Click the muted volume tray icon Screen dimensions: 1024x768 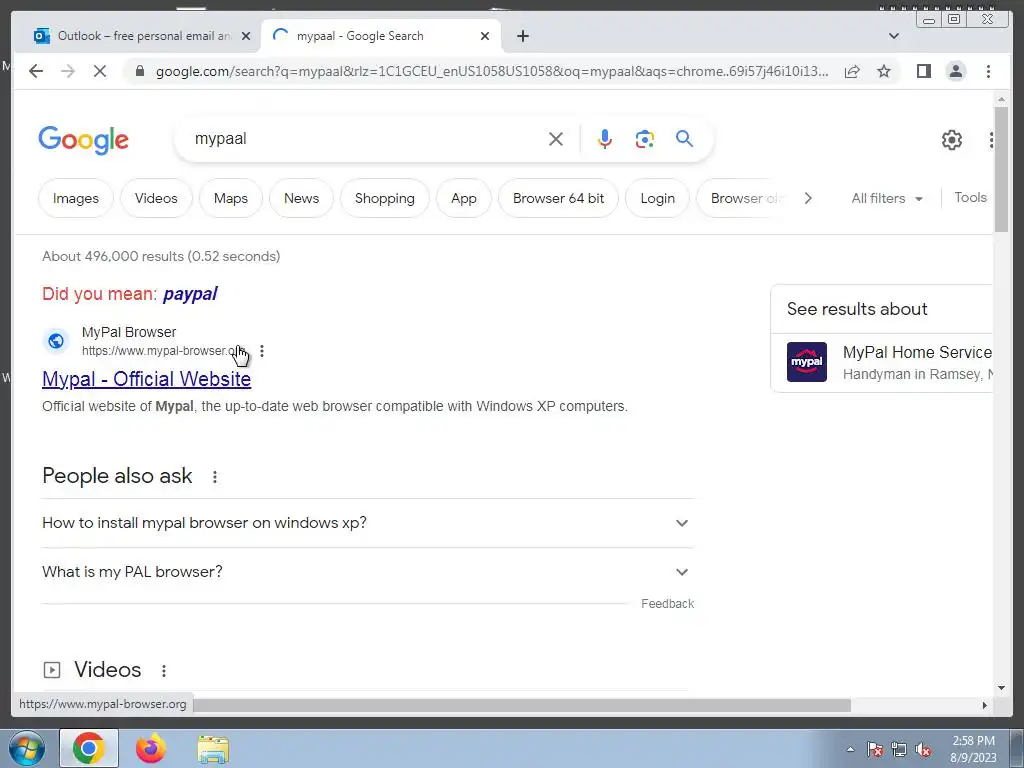click(923, 750)
